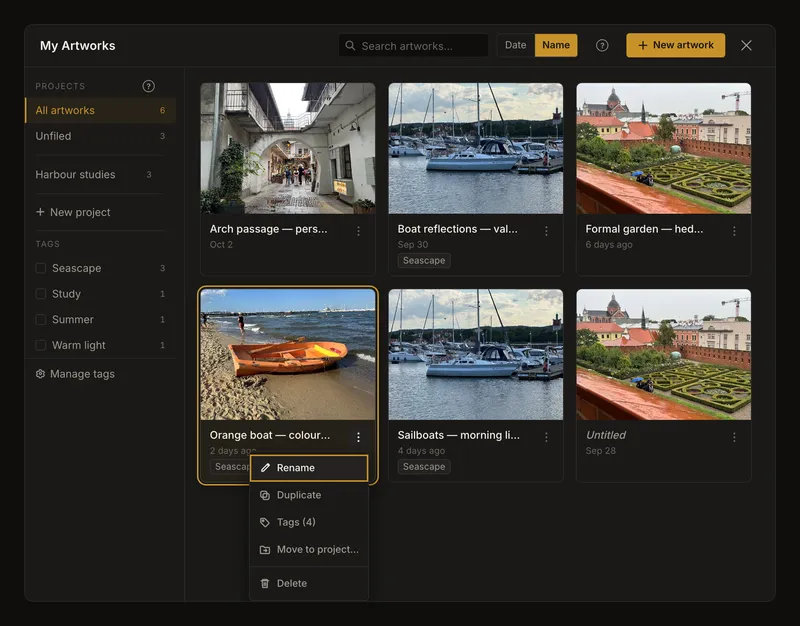
Task: Click the folder icon beside Move to project
Action: tap(265, 549)
